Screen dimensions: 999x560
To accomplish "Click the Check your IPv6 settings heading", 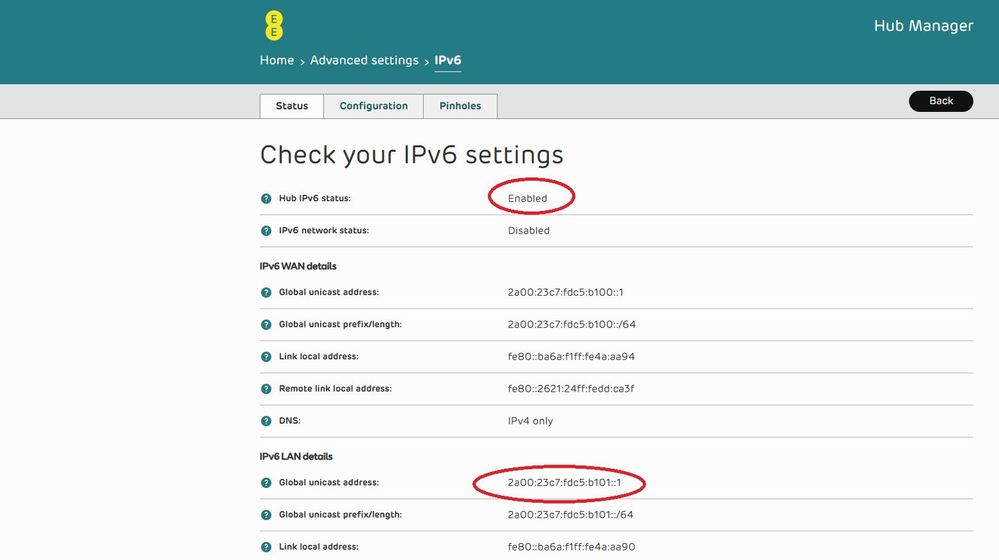I will point(412,155).
